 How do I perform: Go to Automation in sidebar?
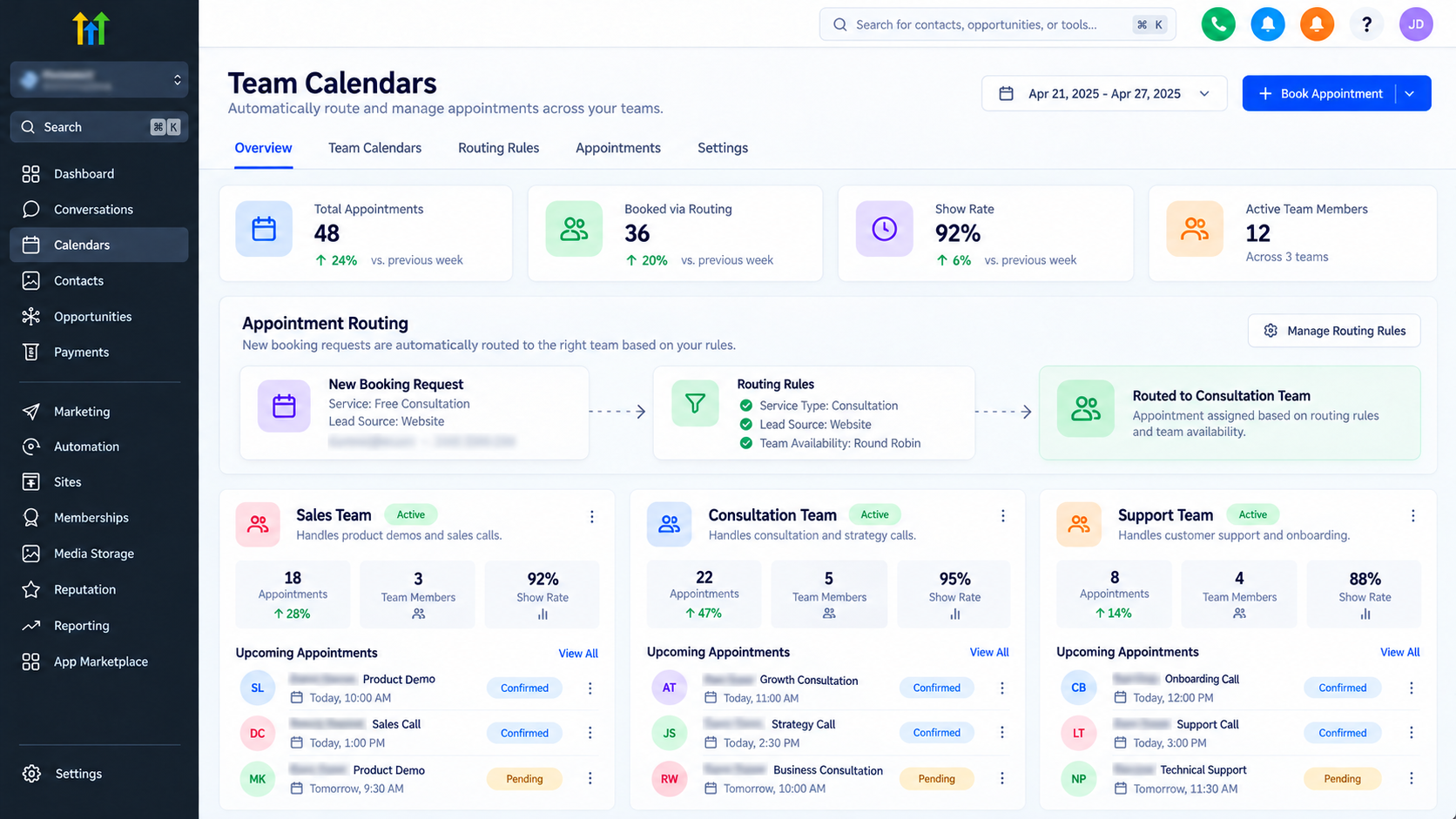[x=98, y=446]
